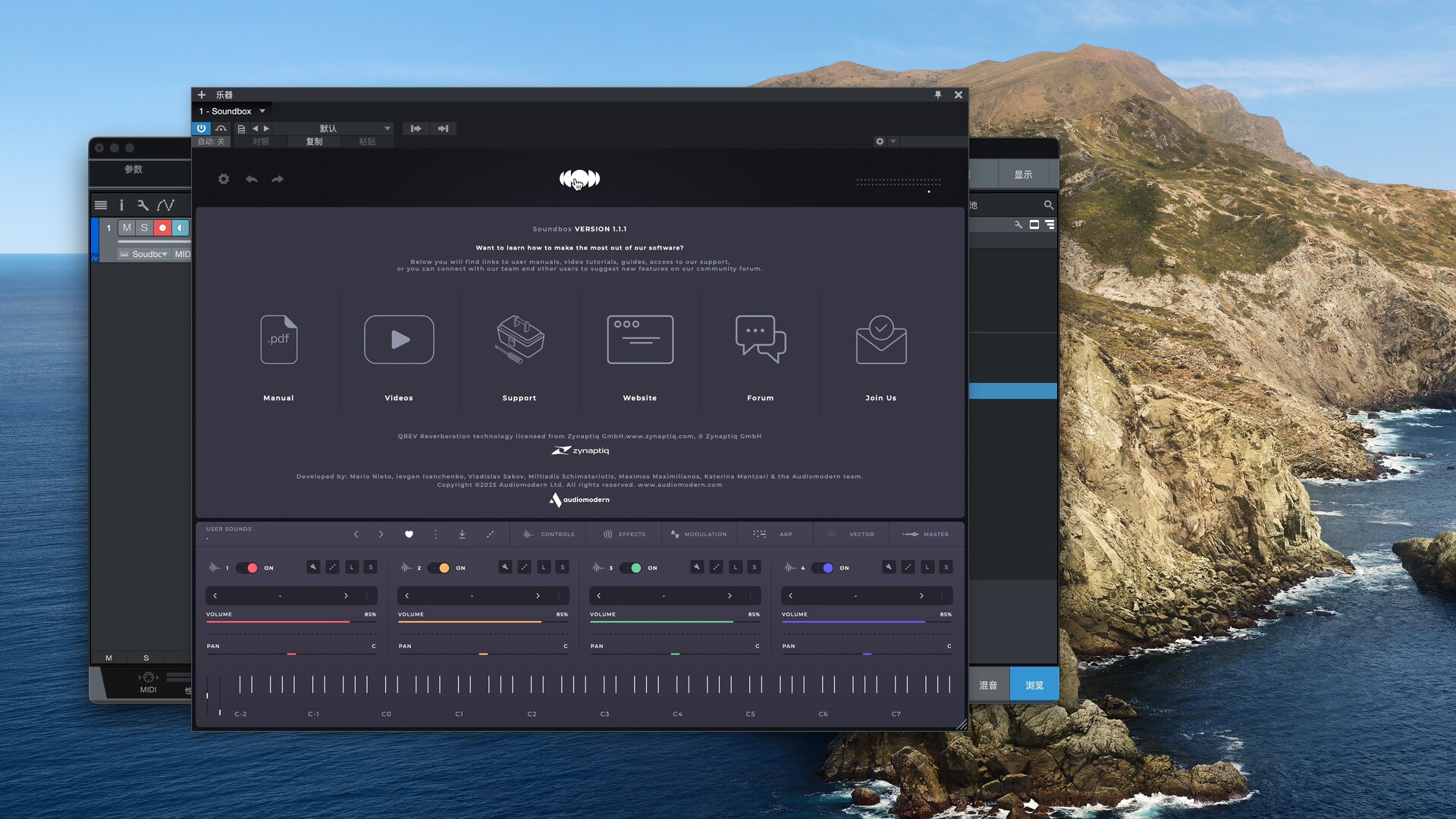The height and width of the screenshot is (819, 1456).
Task: Go to previous user sound preset
Action: [x=356, y=535]
